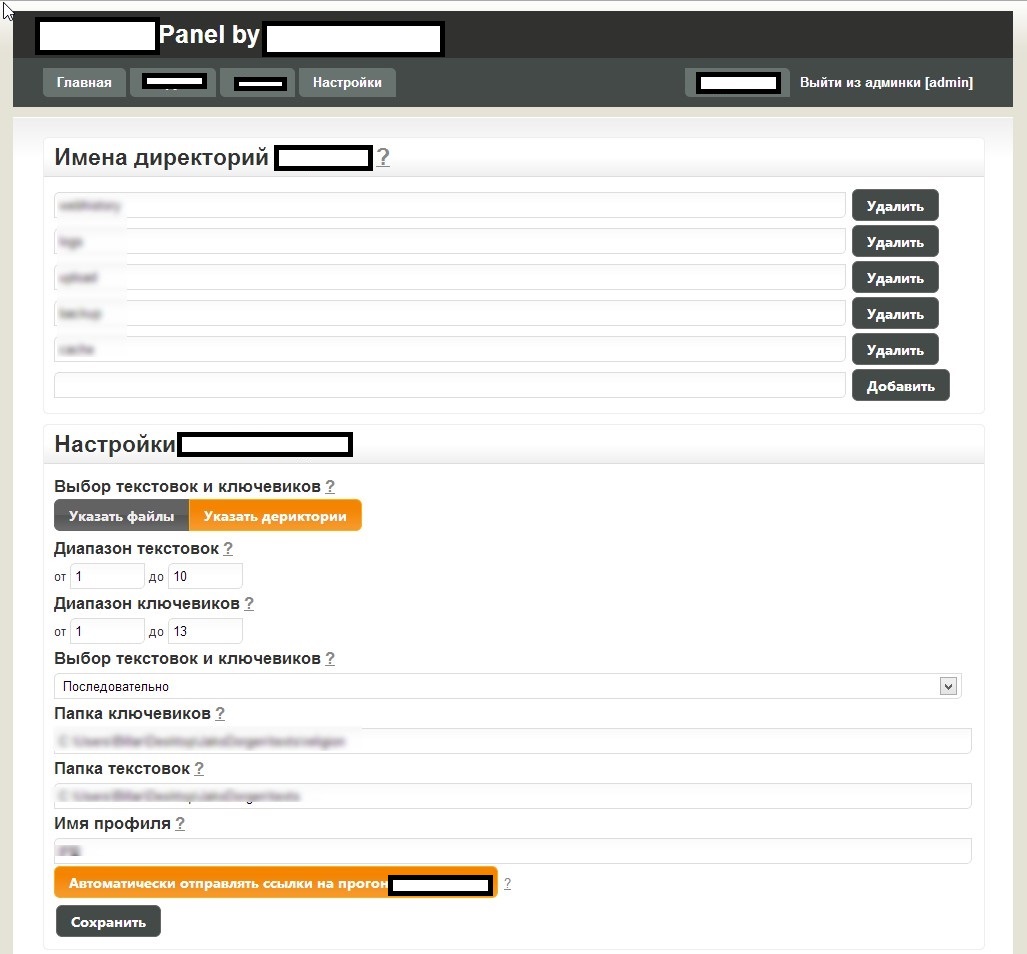This screenshot has width=1027, height=954.
Task: Click help icon after the orange auto-send button
Action: tap(507, 884)
